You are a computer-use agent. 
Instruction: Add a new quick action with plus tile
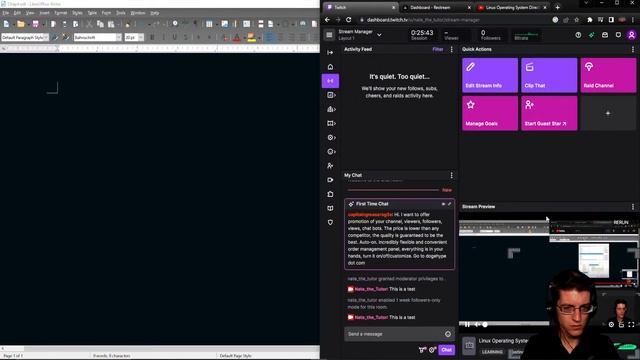[x=608, y=113]
